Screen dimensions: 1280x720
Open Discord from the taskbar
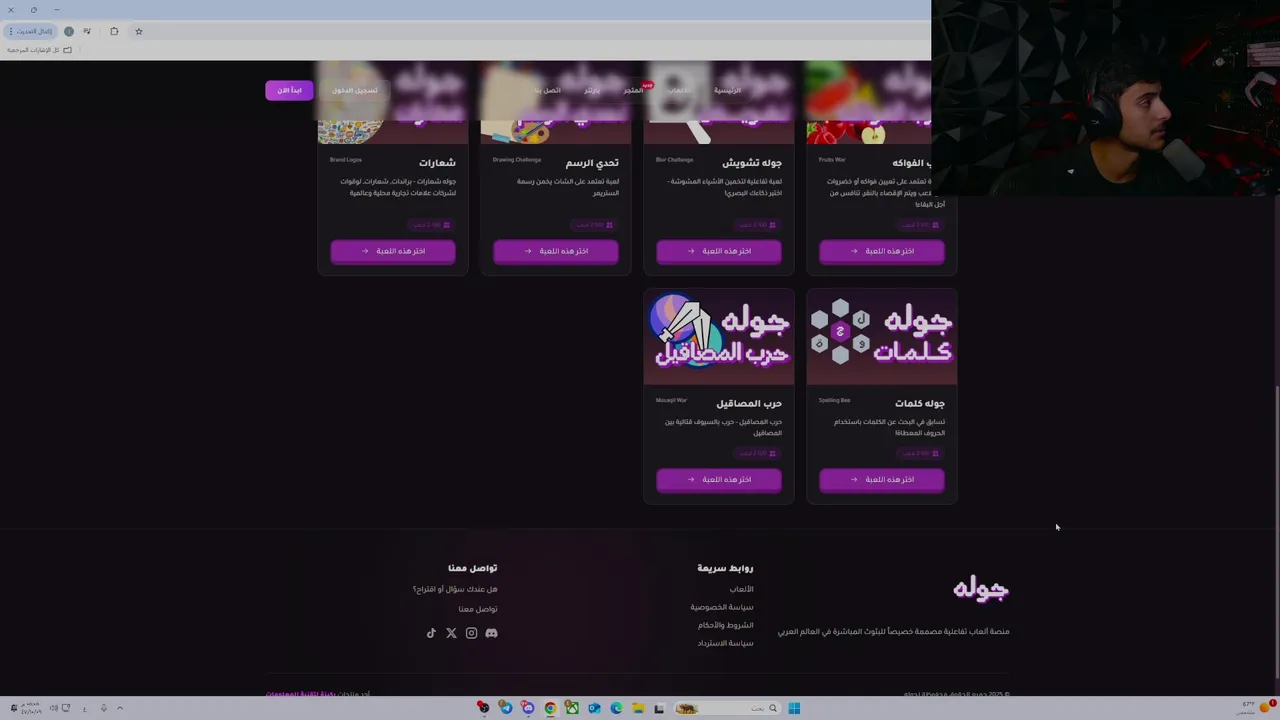(x=528, y=708)
